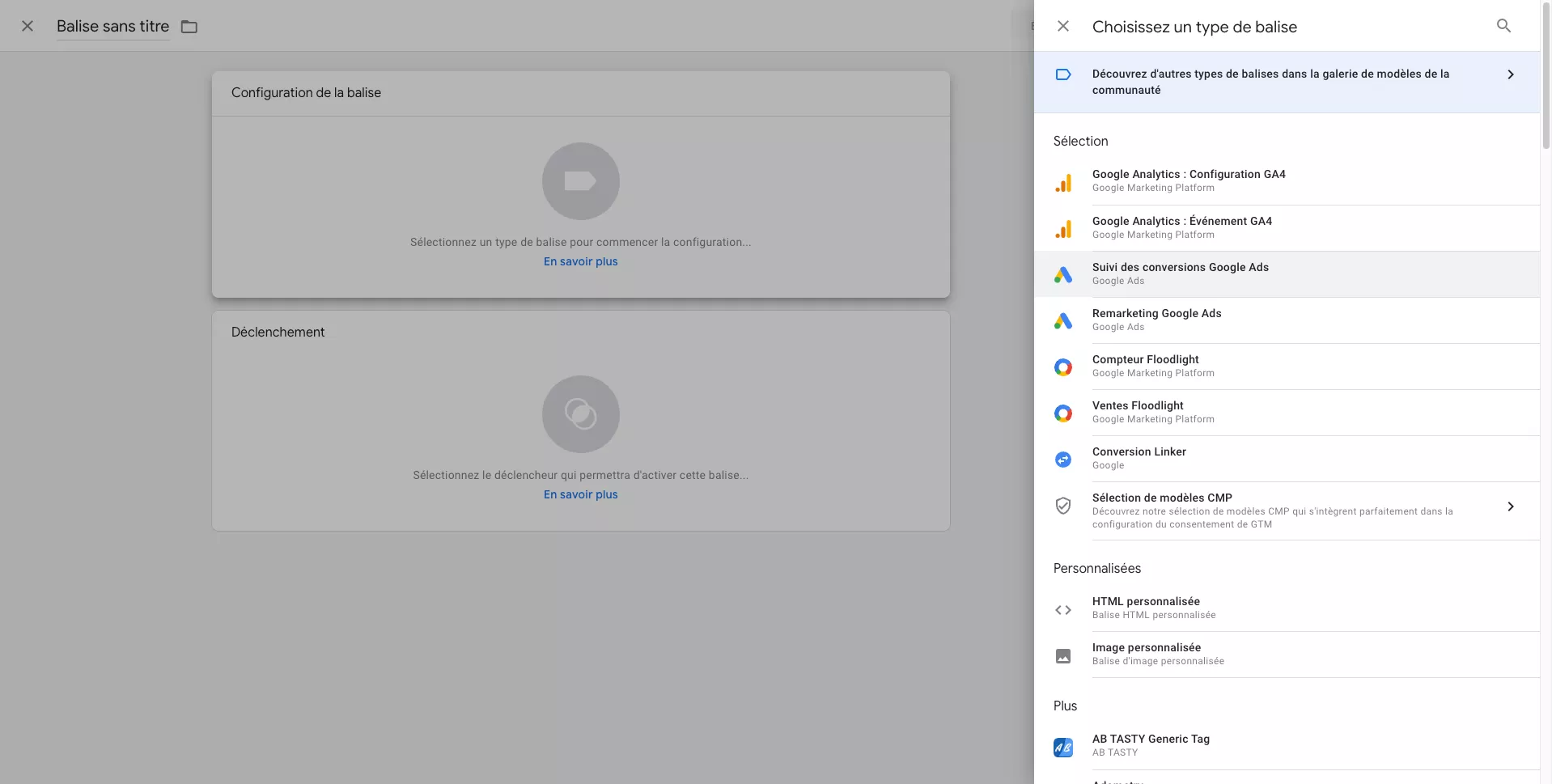
Task: Expand the community templates gallery arrow
Action: 1510,74
